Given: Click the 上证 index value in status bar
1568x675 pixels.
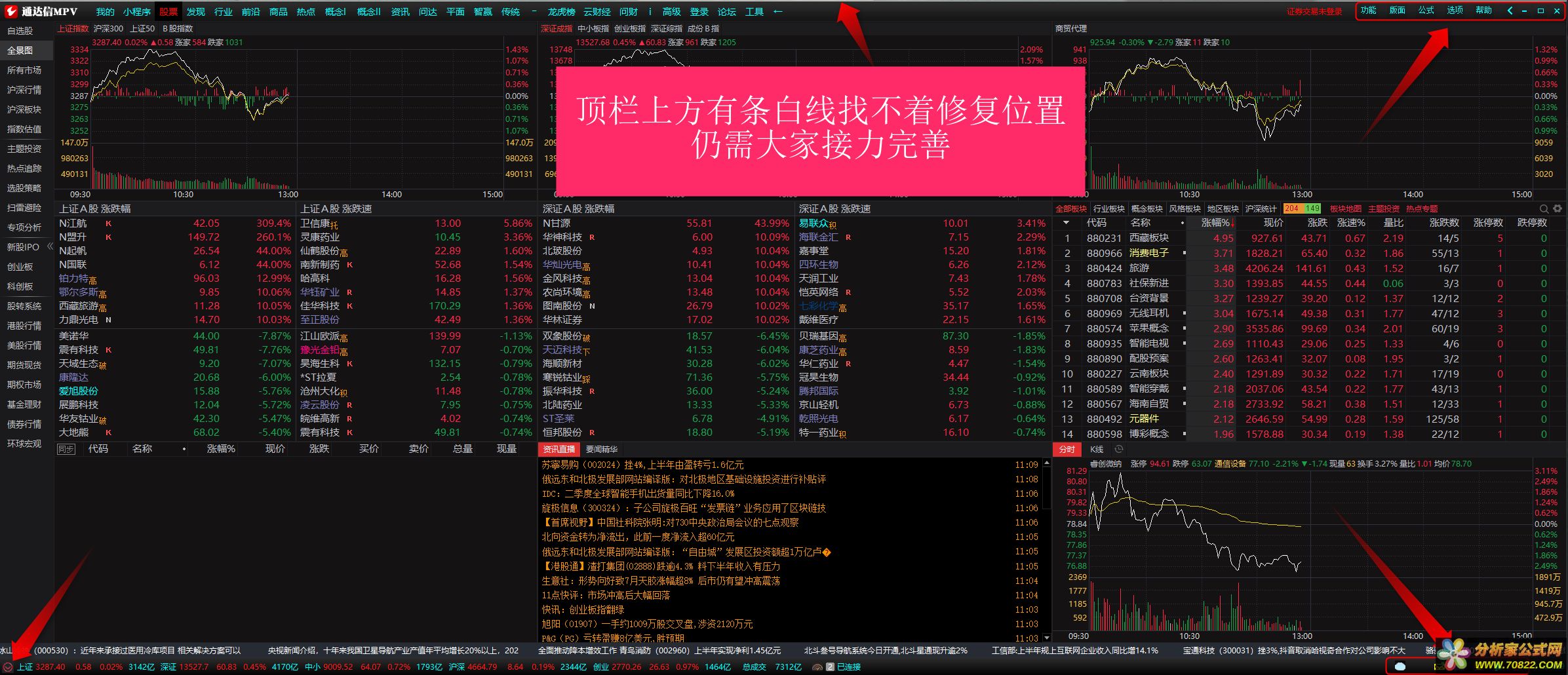Looking at the screenshot, I should 50,666.
